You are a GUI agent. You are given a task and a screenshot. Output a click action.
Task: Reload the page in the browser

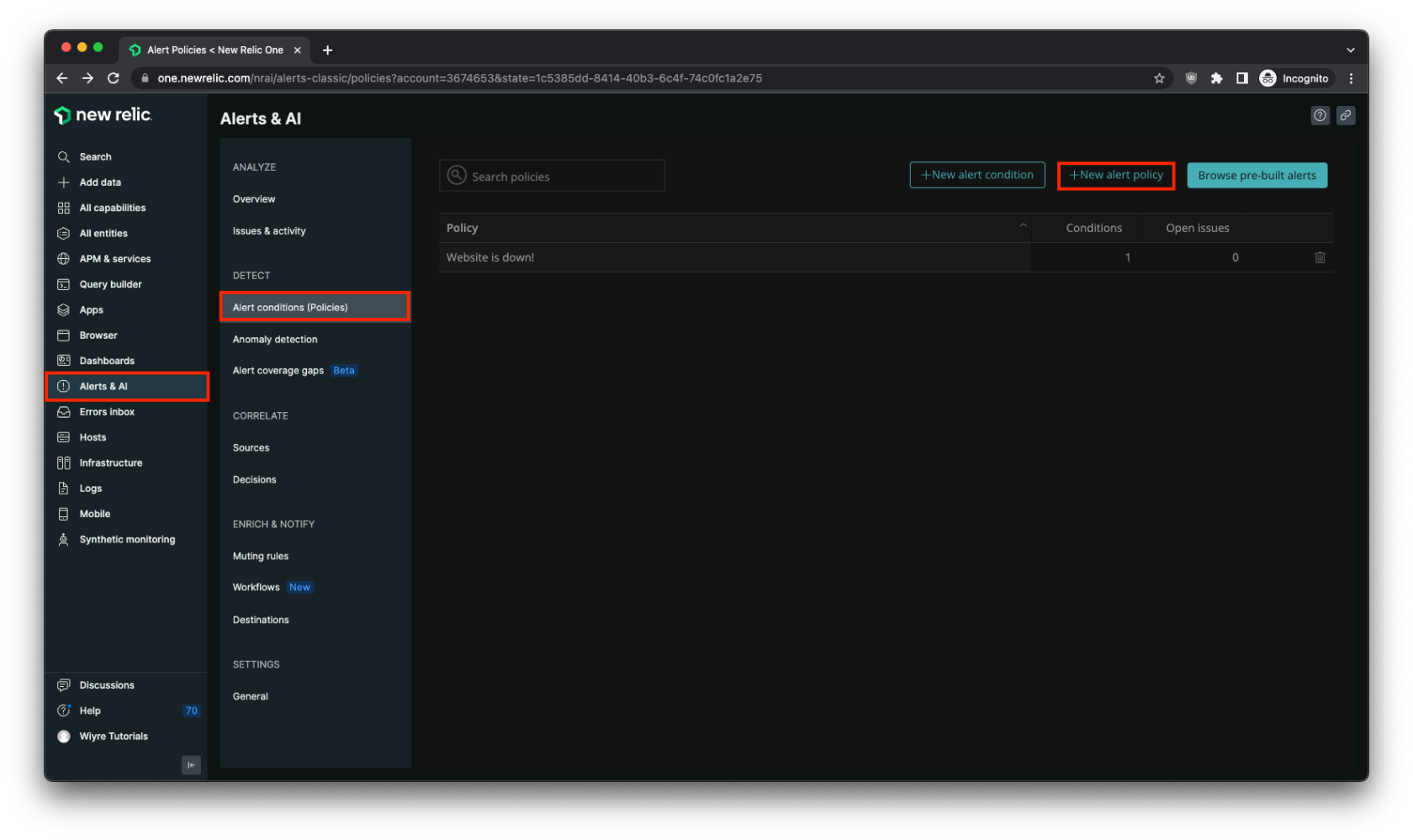(x=114, y=78)
